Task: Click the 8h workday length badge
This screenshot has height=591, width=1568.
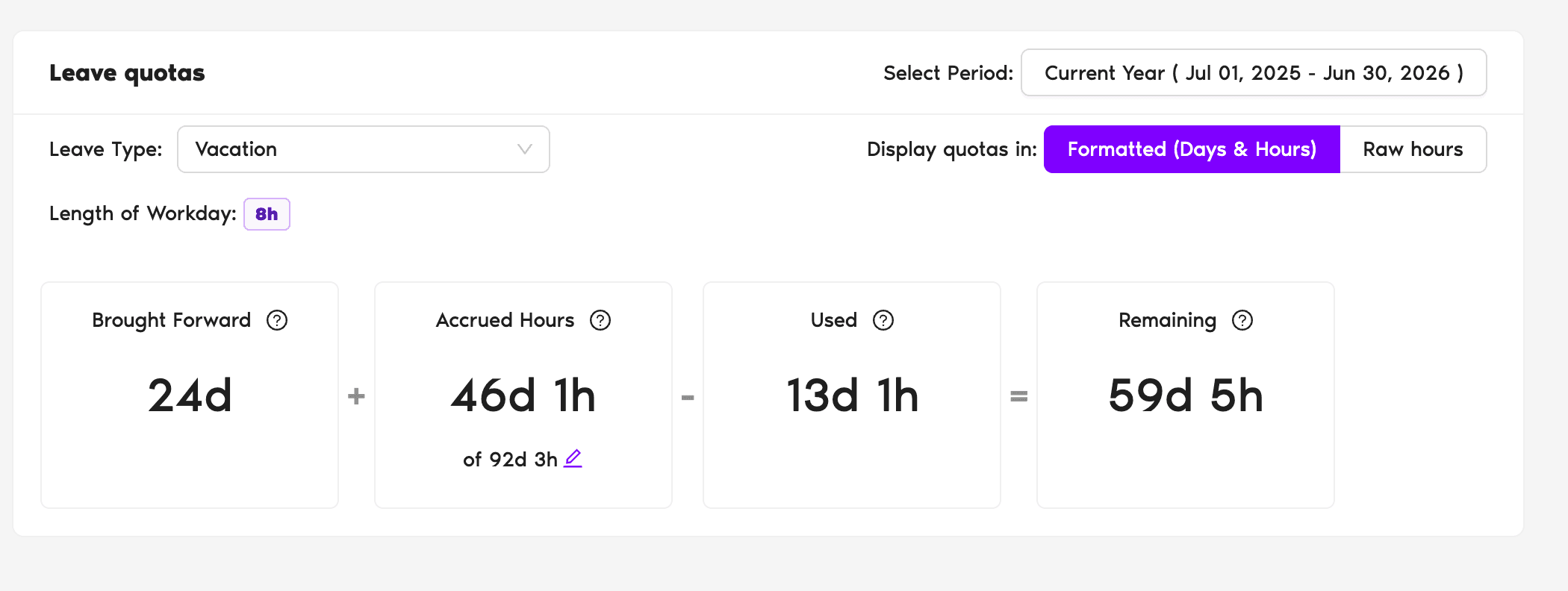Action: coord(267,214)
